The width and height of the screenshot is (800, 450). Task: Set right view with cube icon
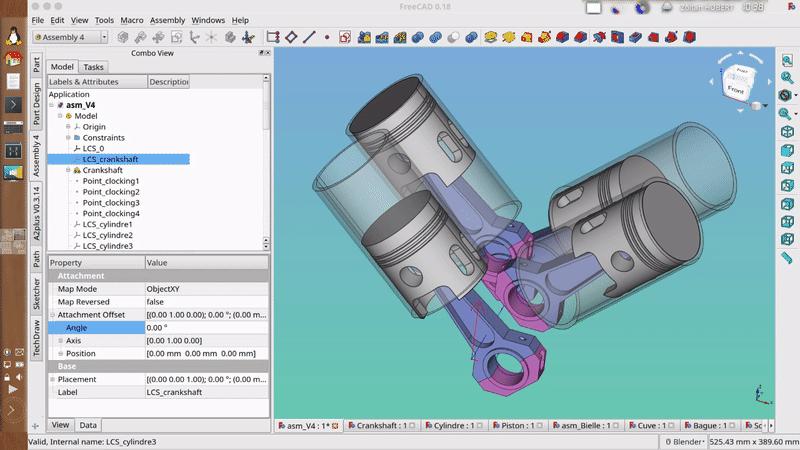[787, 186]
